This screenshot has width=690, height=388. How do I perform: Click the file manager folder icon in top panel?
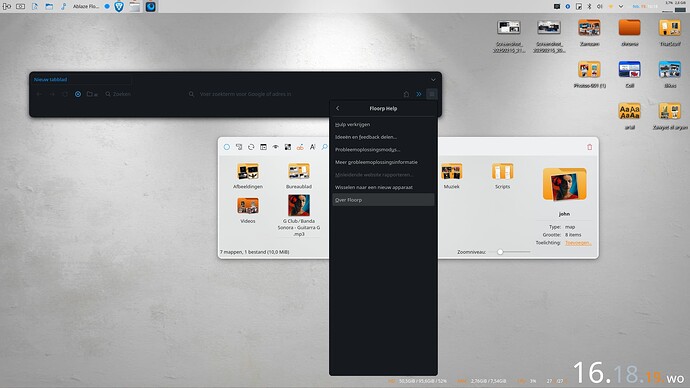49,7
